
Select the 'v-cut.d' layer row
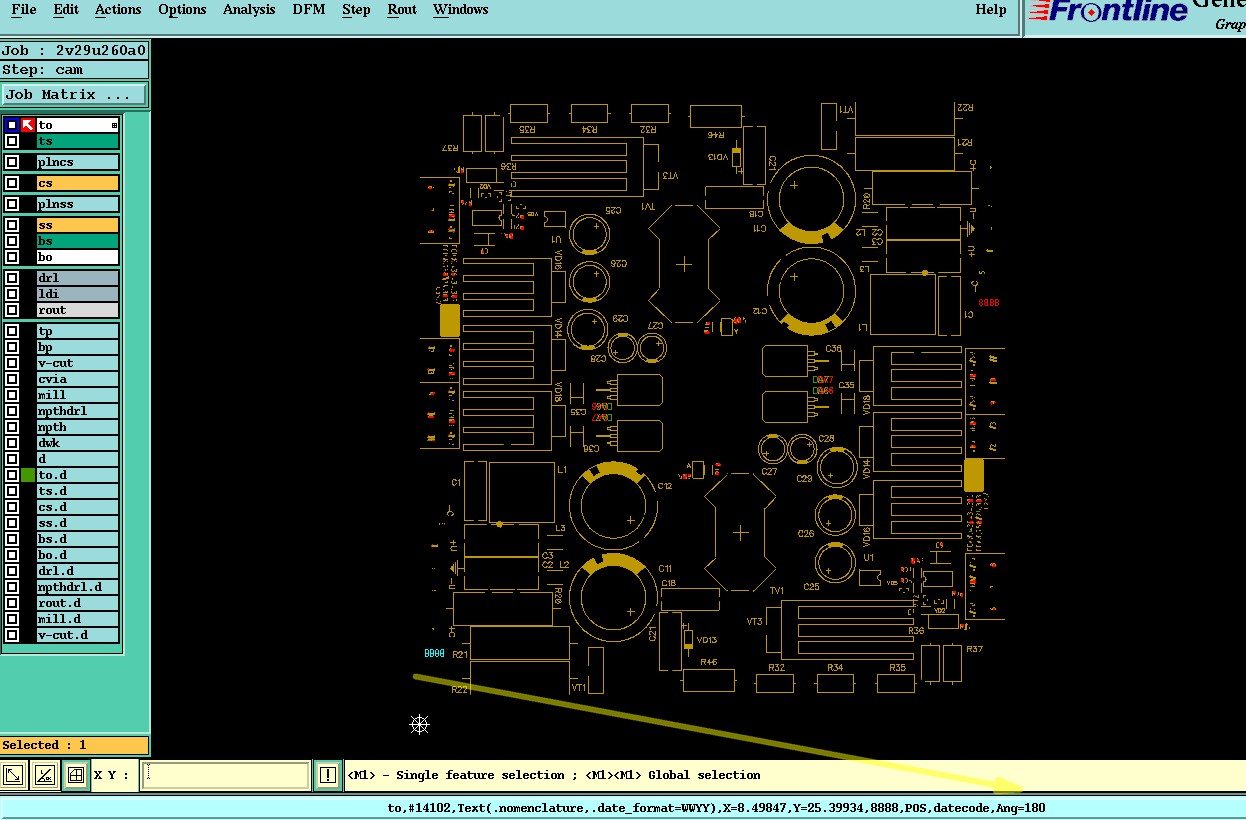[x=78, y=635]
